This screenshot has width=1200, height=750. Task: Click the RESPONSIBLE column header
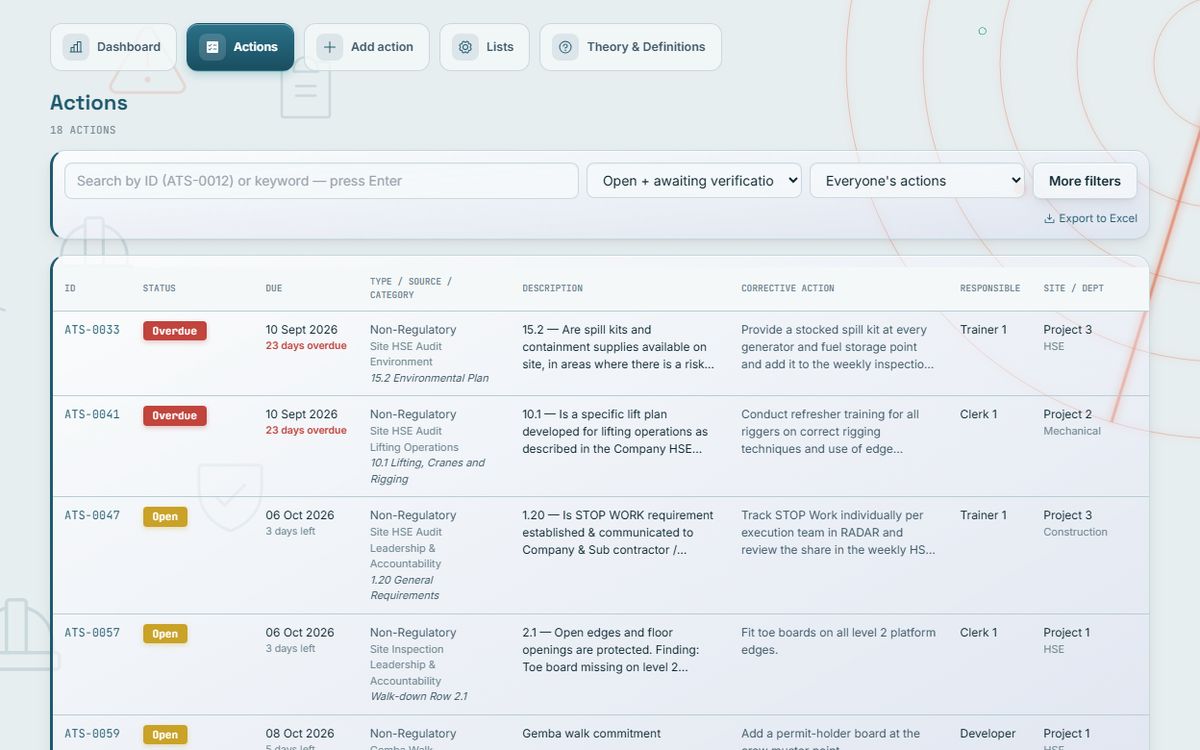(x=990, y=289)
